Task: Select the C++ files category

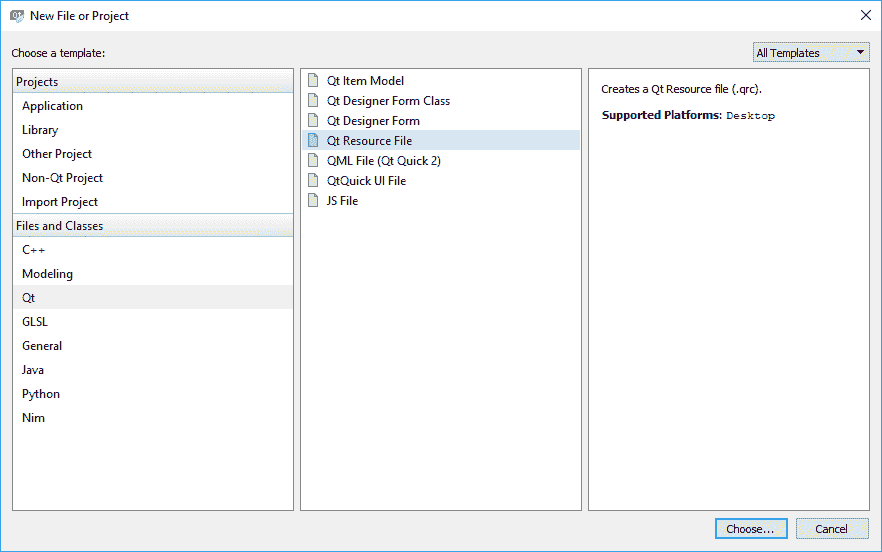Action: [x=34, y=250]
